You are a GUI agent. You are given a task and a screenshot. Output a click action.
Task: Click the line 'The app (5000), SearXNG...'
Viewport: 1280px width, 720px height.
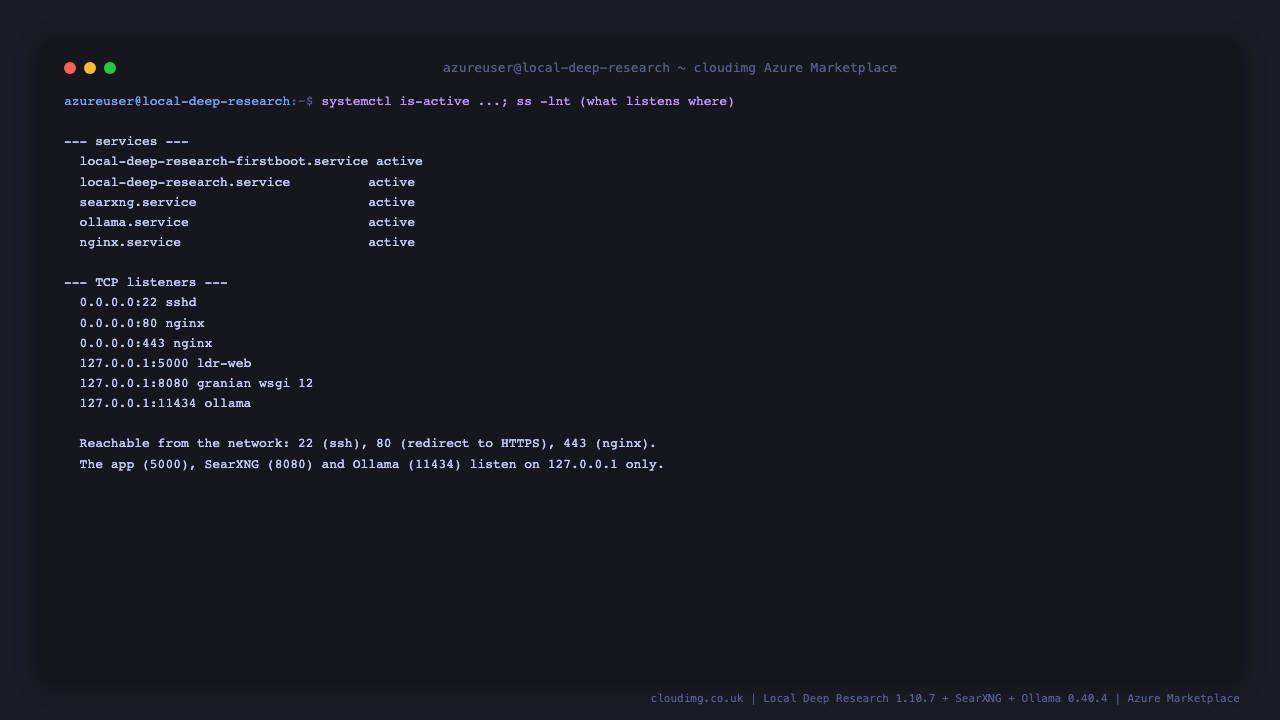[x=372, y=464]
